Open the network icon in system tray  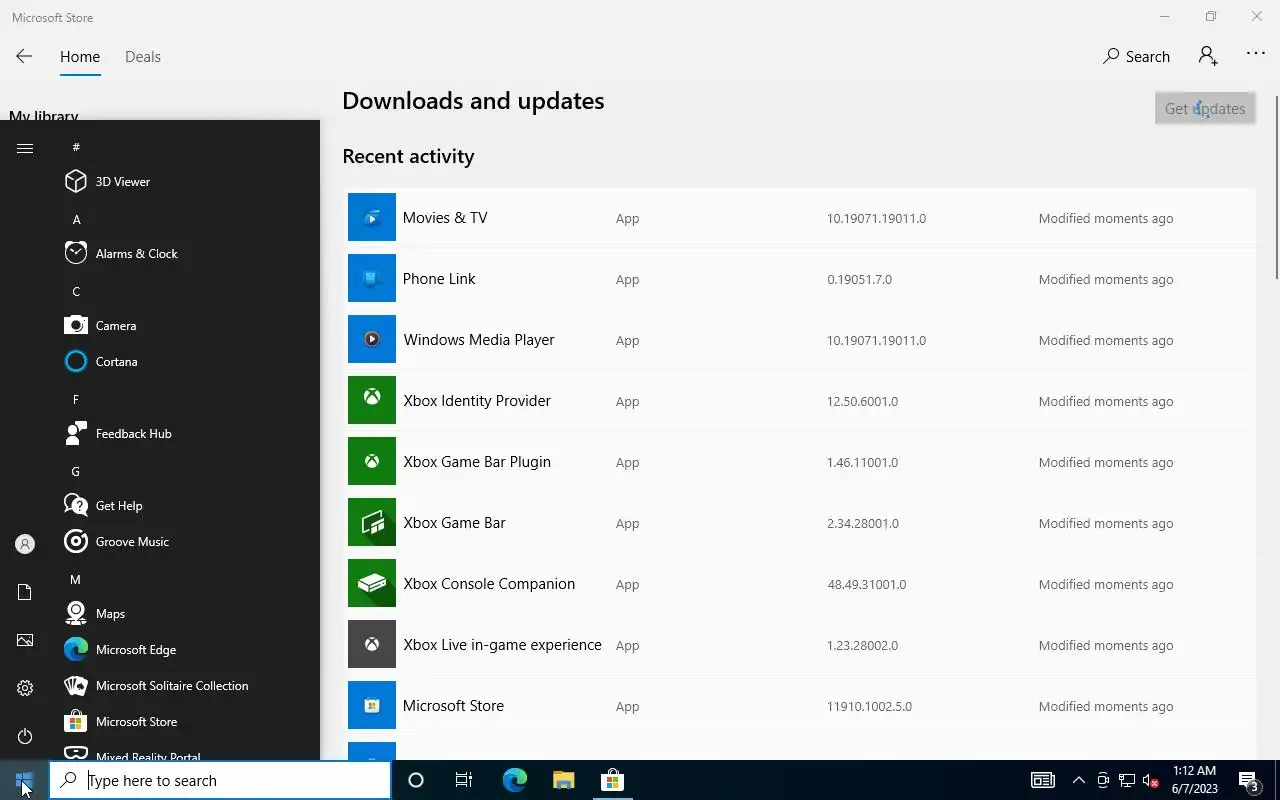coord(1127,780)
